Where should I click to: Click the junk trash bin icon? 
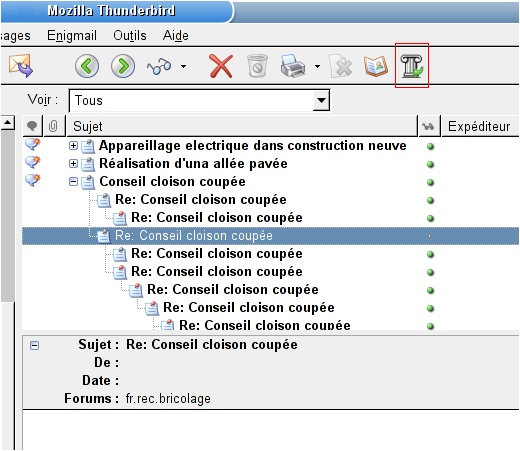coord(257,66)
